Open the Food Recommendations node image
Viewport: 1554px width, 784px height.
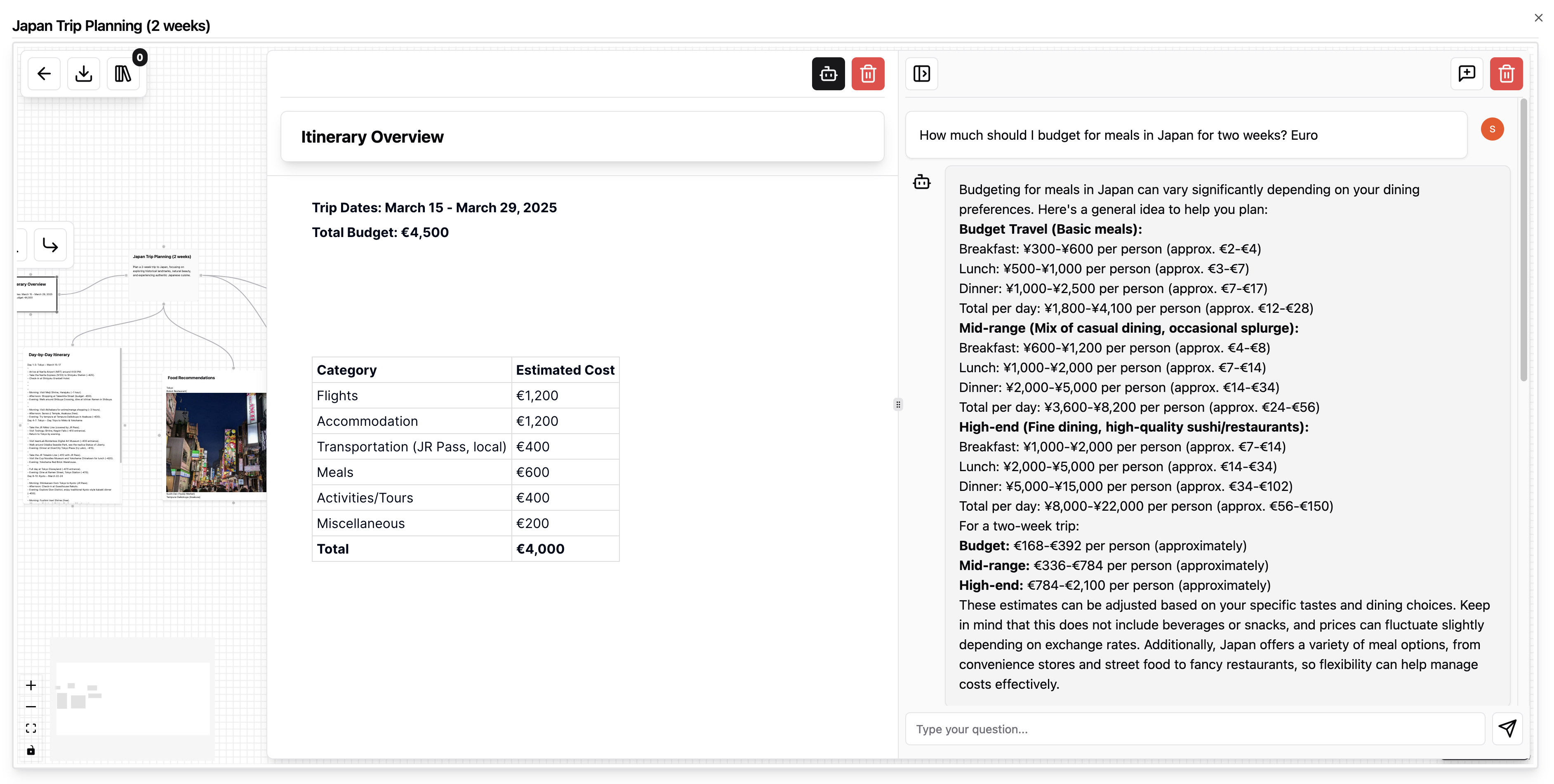pyautogui.click(x=216, y=442)
